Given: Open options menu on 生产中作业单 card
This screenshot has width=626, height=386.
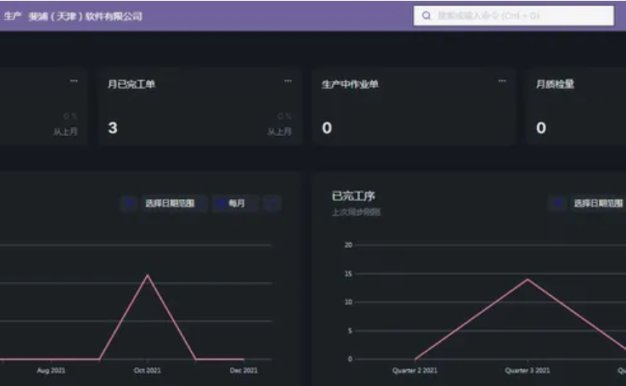Looking at the screenshot, I should tap(502, 81).
